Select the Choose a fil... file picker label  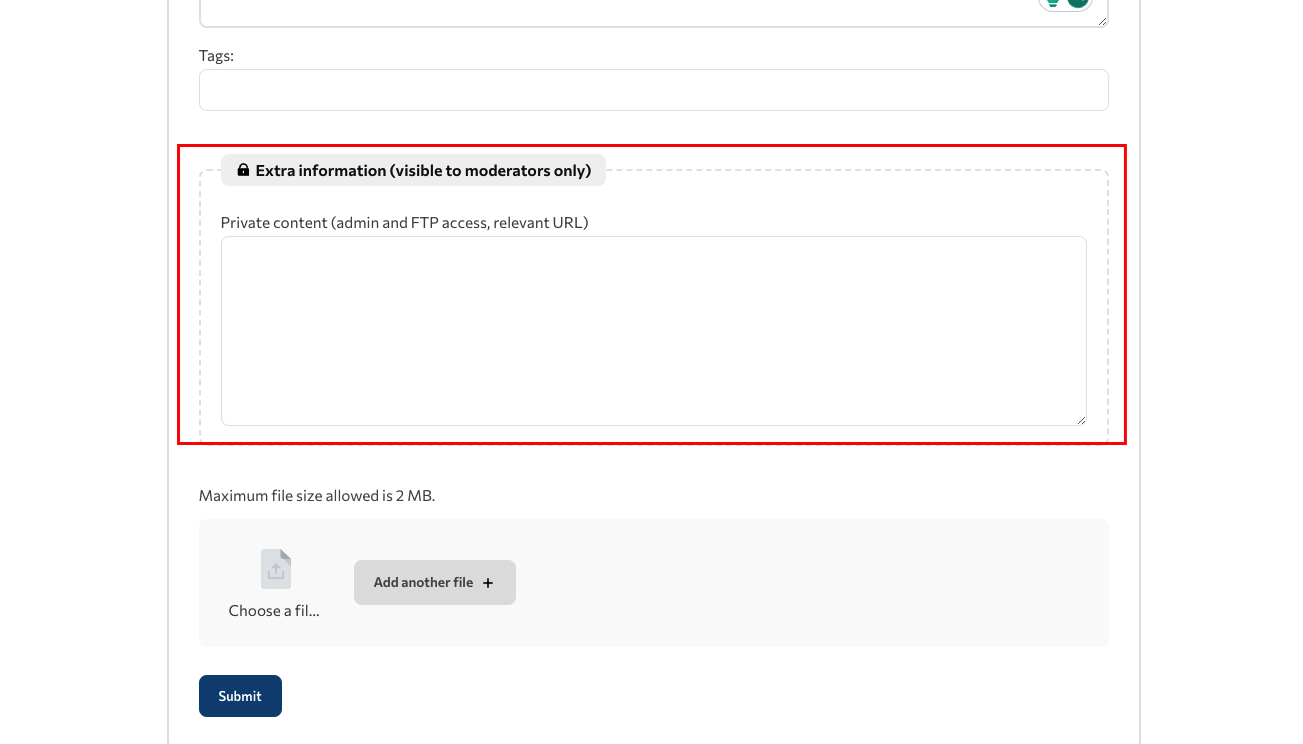[274, 611]
